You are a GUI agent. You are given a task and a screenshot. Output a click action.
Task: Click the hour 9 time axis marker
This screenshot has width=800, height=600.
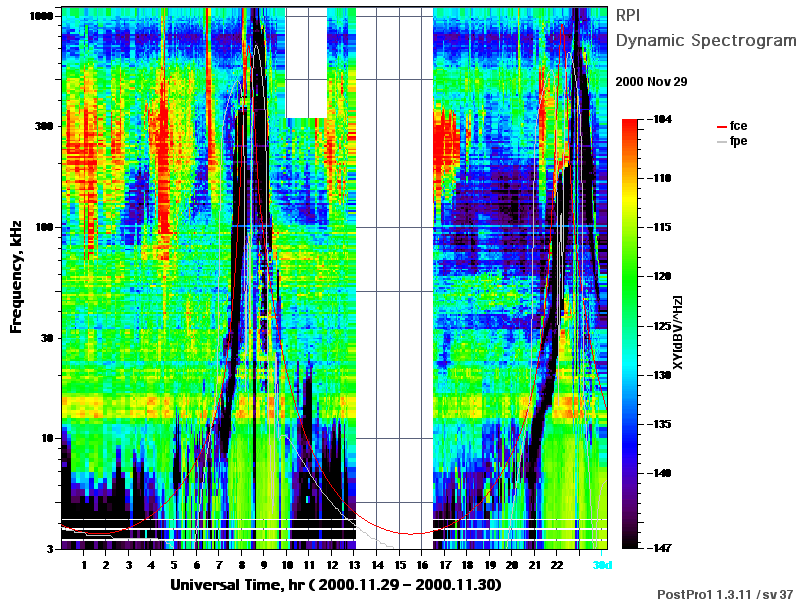click(x=264, y=565)
